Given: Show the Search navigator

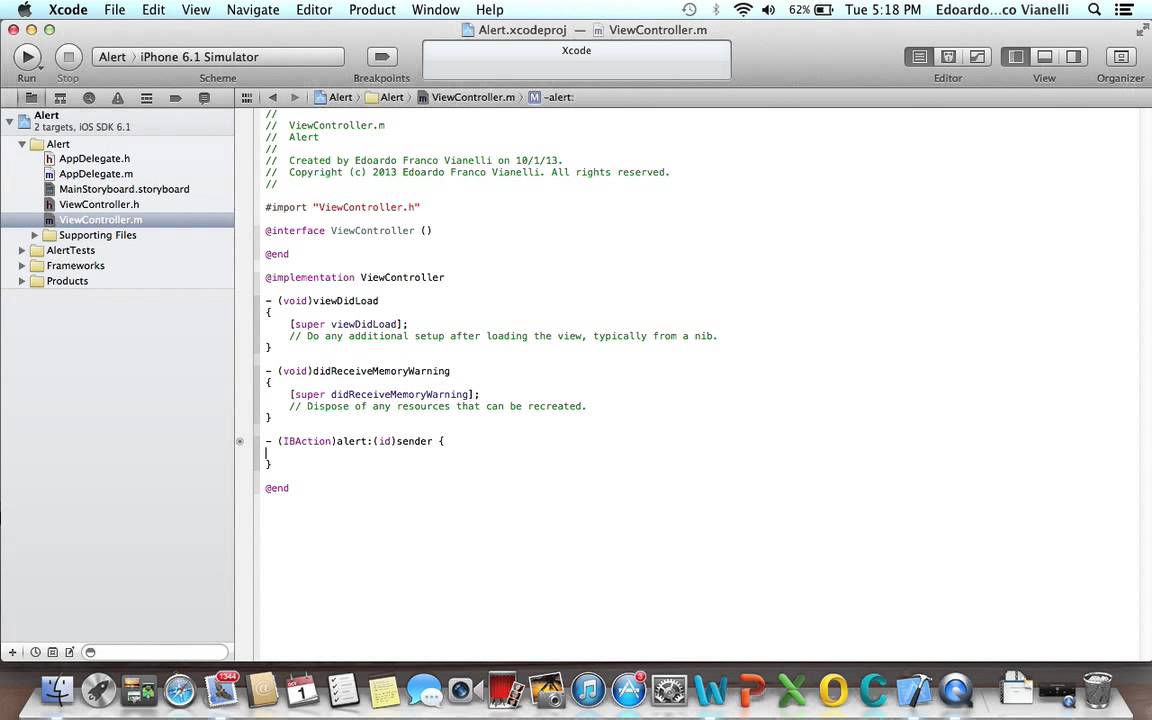Looking at the screenshot, I should click(89, 98).
